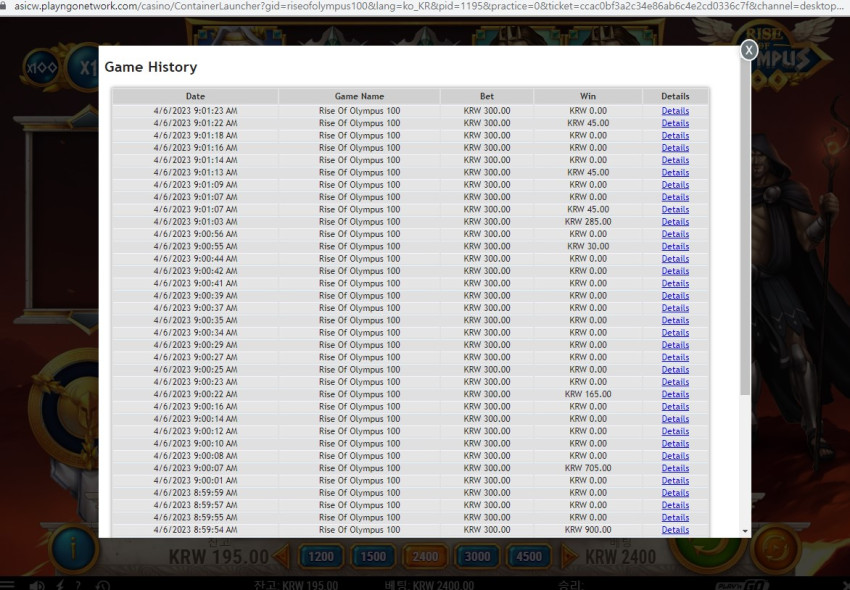Click the KRW 2400 bet display
Image resolution: width=850 pixels, height=590 pixels.
coord(621,557)
